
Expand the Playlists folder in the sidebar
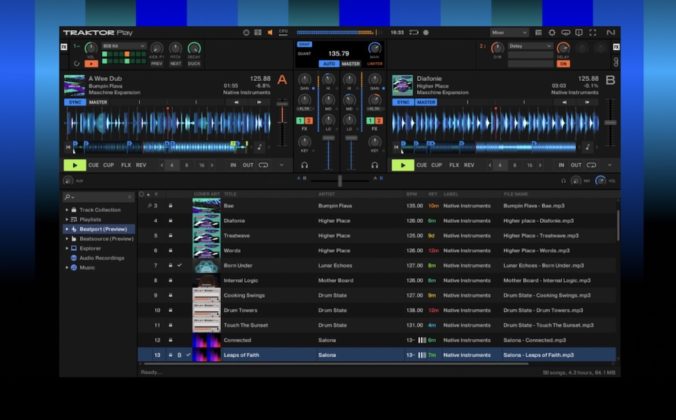click(67, 219)
